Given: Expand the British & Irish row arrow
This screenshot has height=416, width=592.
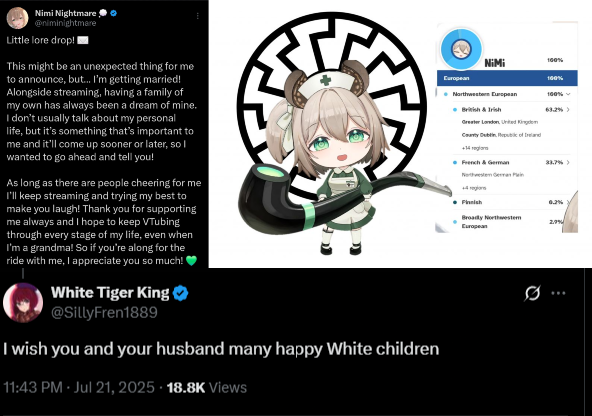Looking at the screenshot, I should (x=568, y=109).
